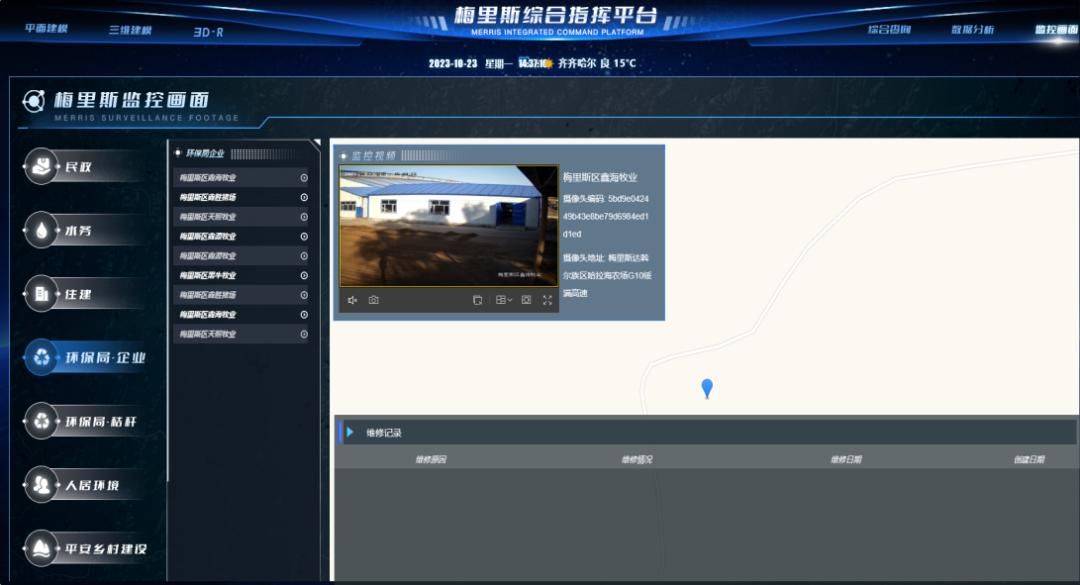
Task: Click the framed-square icon beside fullscreen
Action: [x=526, y=300]
